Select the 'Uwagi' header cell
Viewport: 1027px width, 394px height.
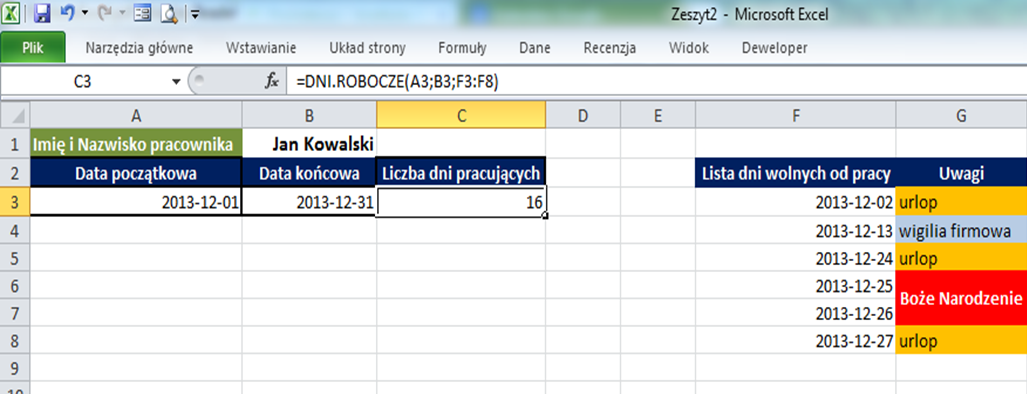[x=961, y=173]
